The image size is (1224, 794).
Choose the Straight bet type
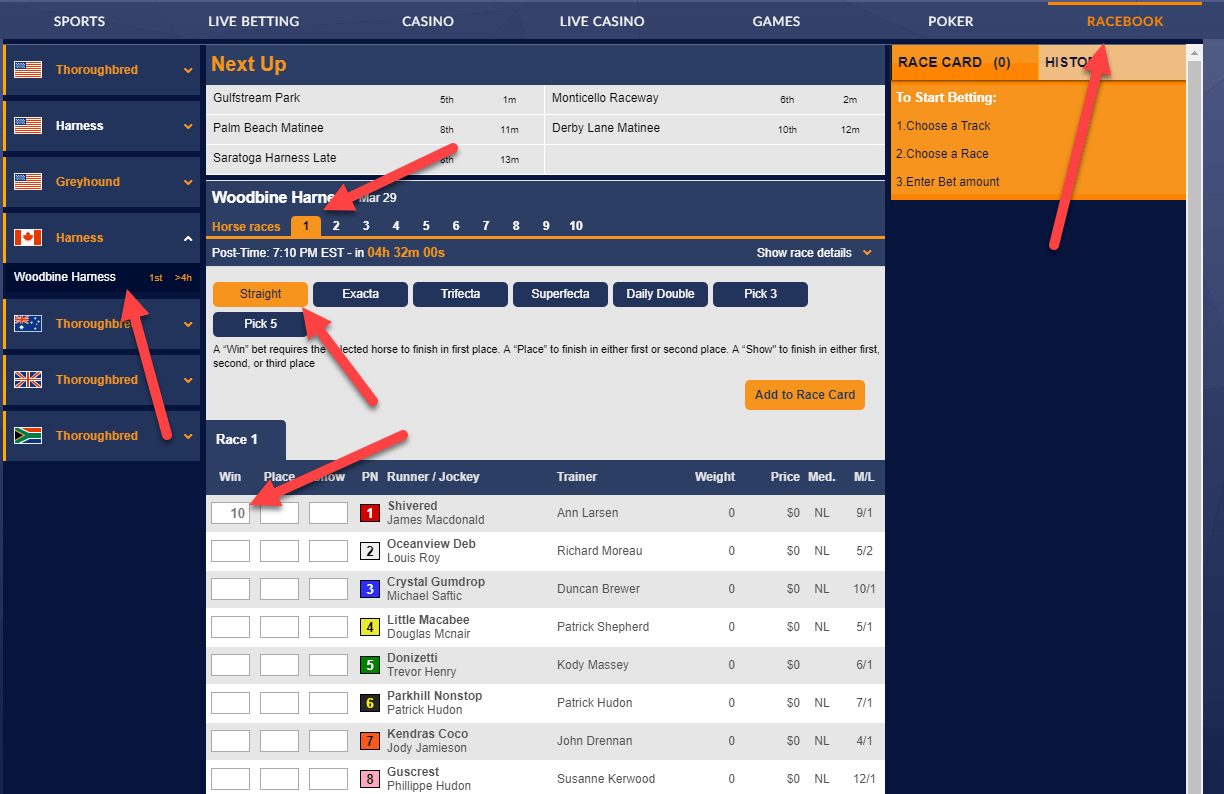(x=260, y=294)
